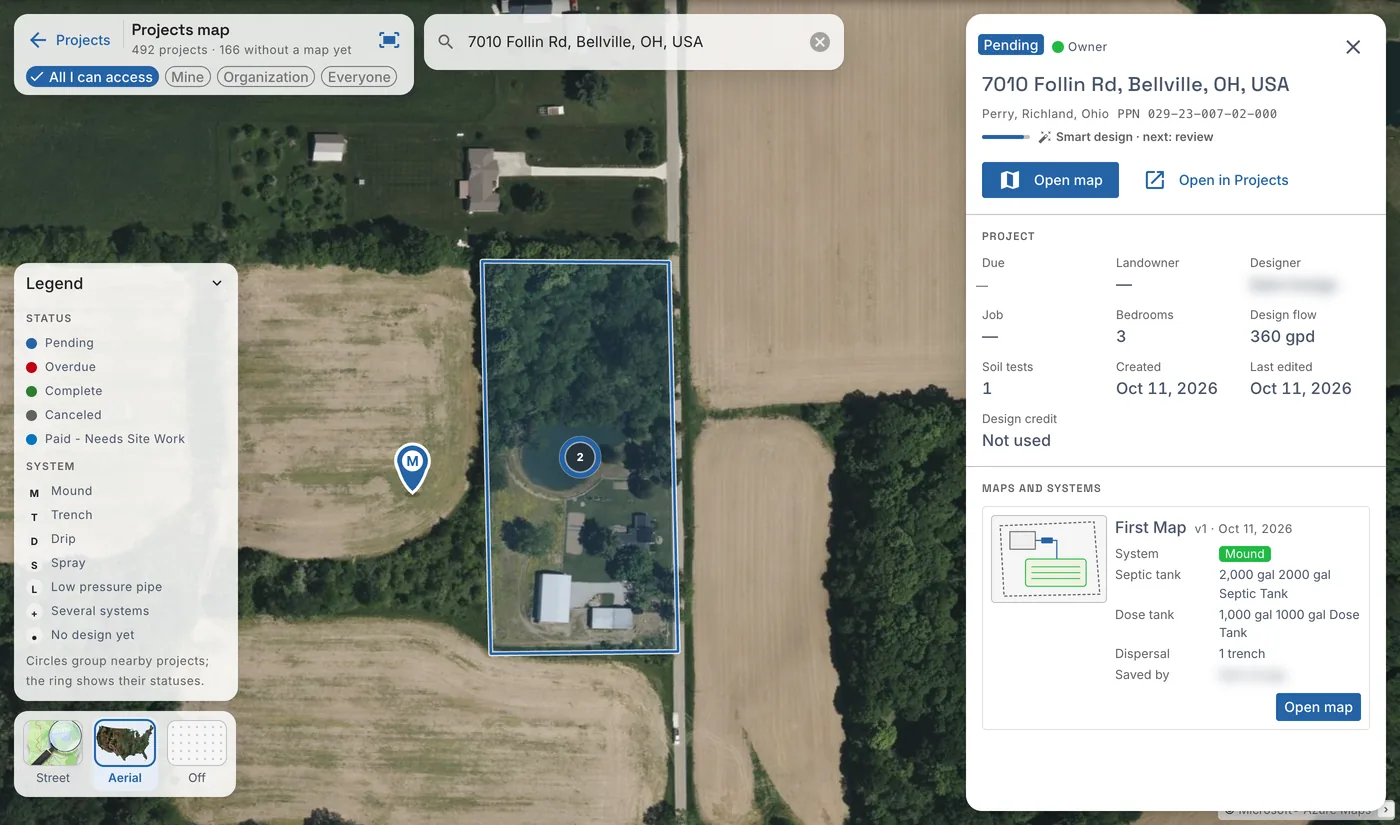The height and width of the screenshot is (825, 1400).
Task: Open in Projects link
Action: coord(1216,180)
